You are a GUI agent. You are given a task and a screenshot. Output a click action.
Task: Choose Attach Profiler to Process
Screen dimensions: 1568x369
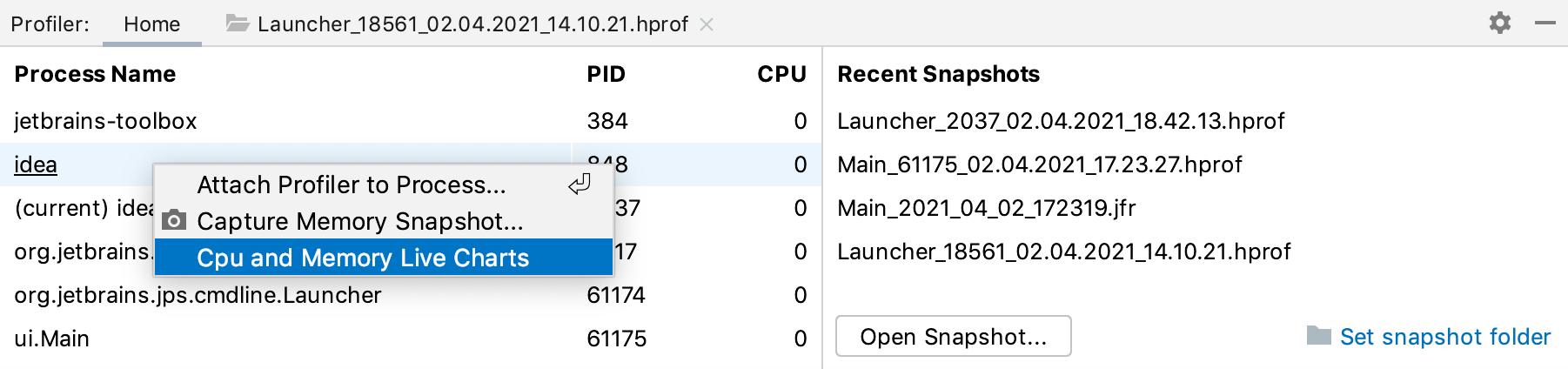384,184
